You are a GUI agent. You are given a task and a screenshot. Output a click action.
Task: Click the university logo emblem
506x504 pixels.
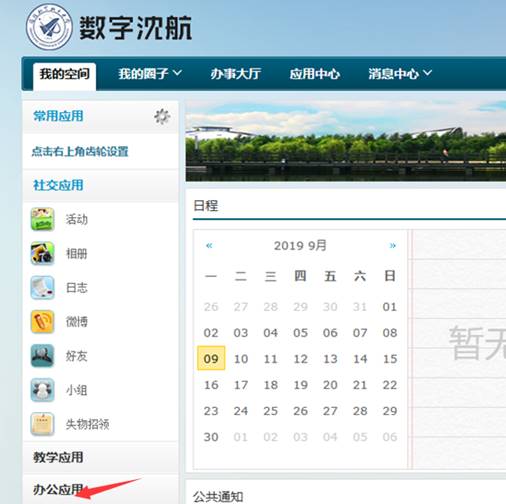[x=49, y=27]
